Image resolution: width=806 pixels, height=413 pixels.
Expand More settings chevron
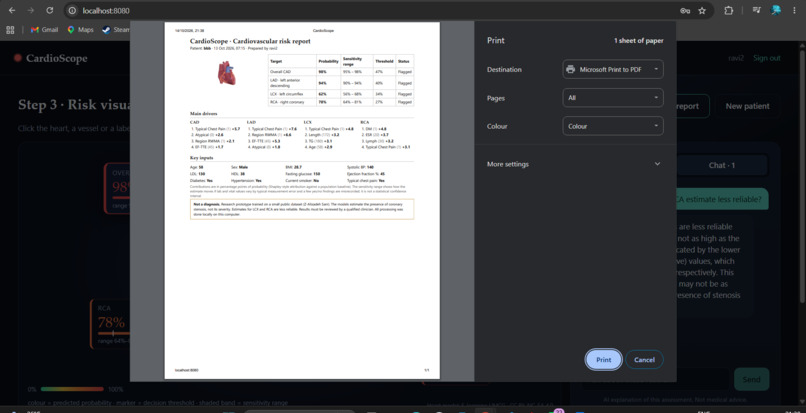[657, 164]
